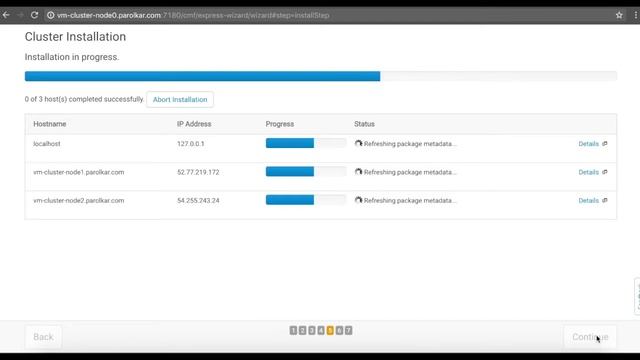Open Details link for vm-cluster-node2
640x360 pixels.
[x=589, y=200]
